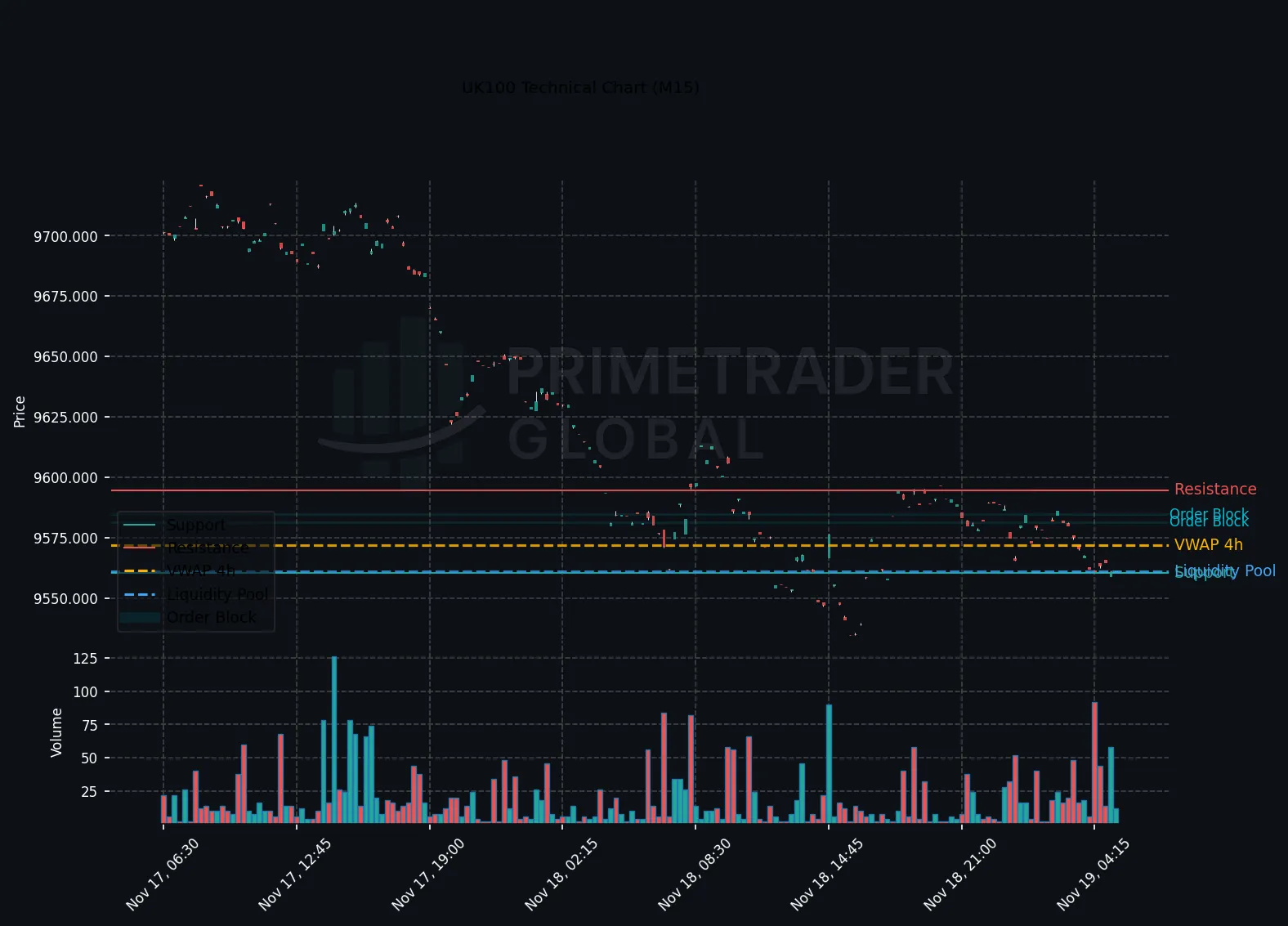Click the Nov 17, 06:30 time axis label
This screenshot has height=926, width=1288.
162,875
